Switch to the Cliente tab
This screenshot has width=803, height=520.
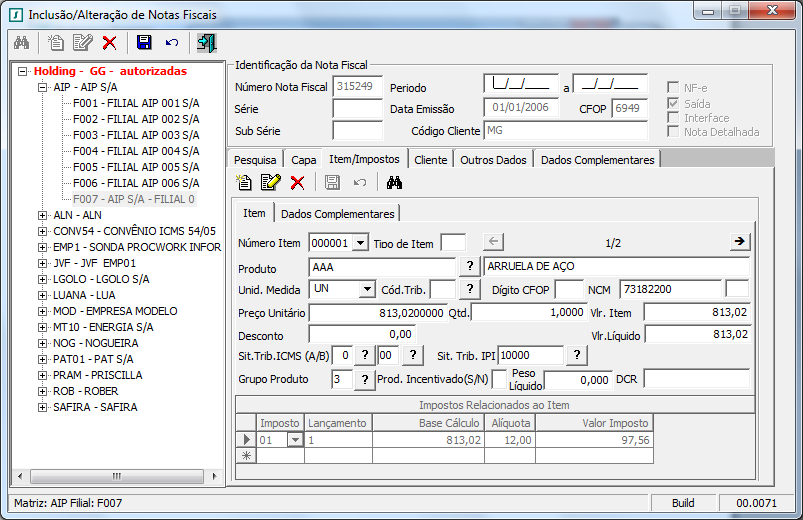click(x=430, y=160)
